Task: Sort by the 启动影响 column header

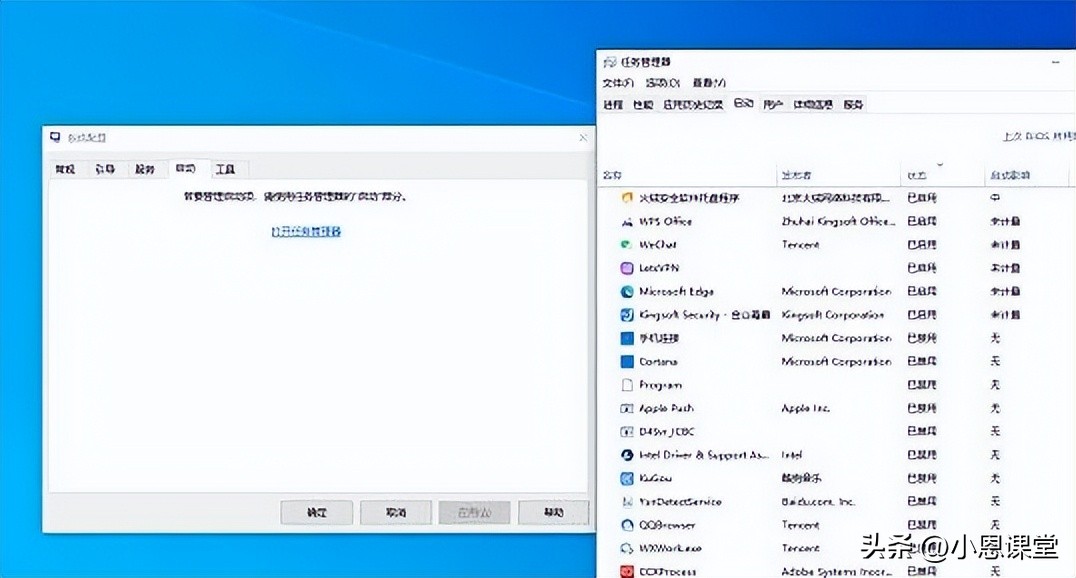Action: click(x=1027, y=175)
